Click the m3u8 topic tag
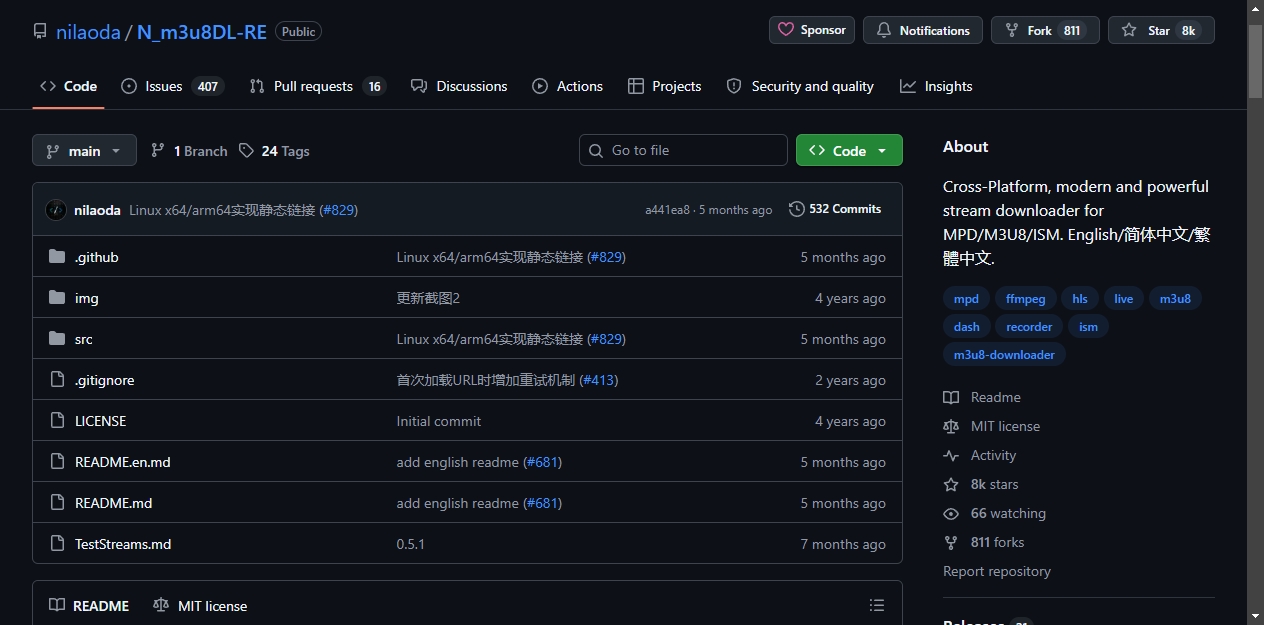The width and height of the screenshot is (1264, 625). [x=1175, y=299]
